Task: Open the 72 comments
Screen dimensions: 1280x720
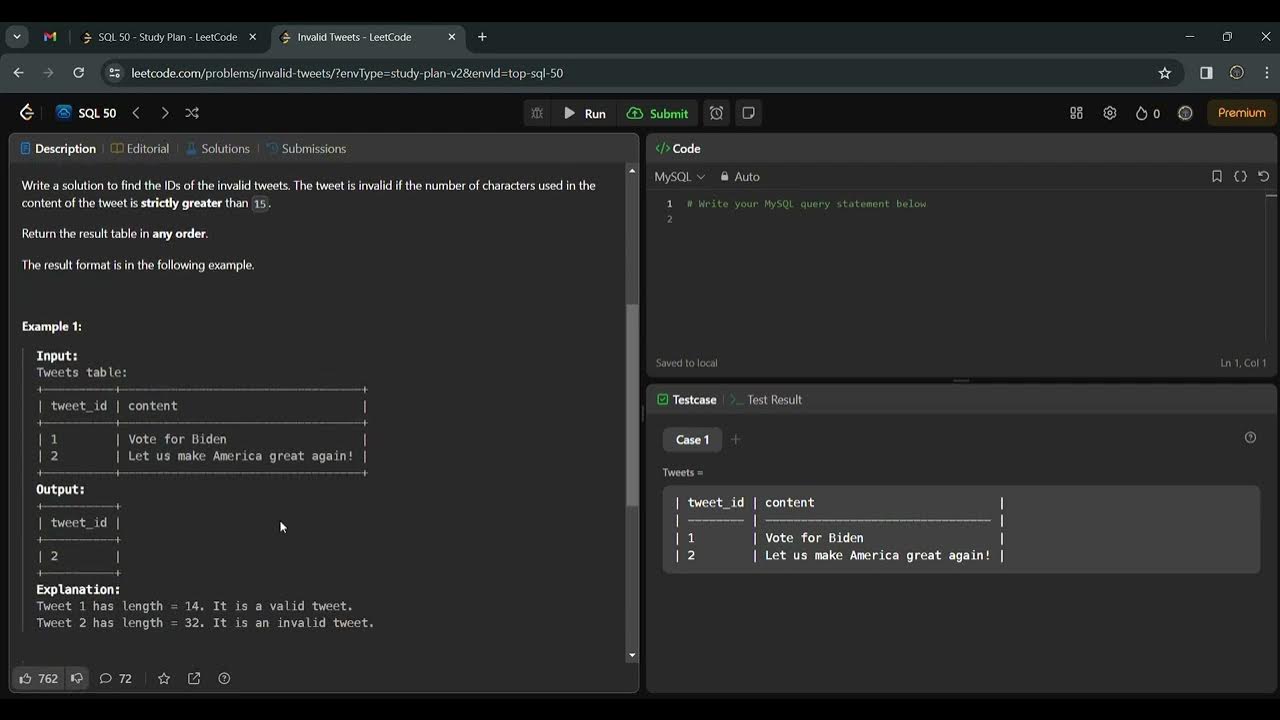Action: coord(115,678)
